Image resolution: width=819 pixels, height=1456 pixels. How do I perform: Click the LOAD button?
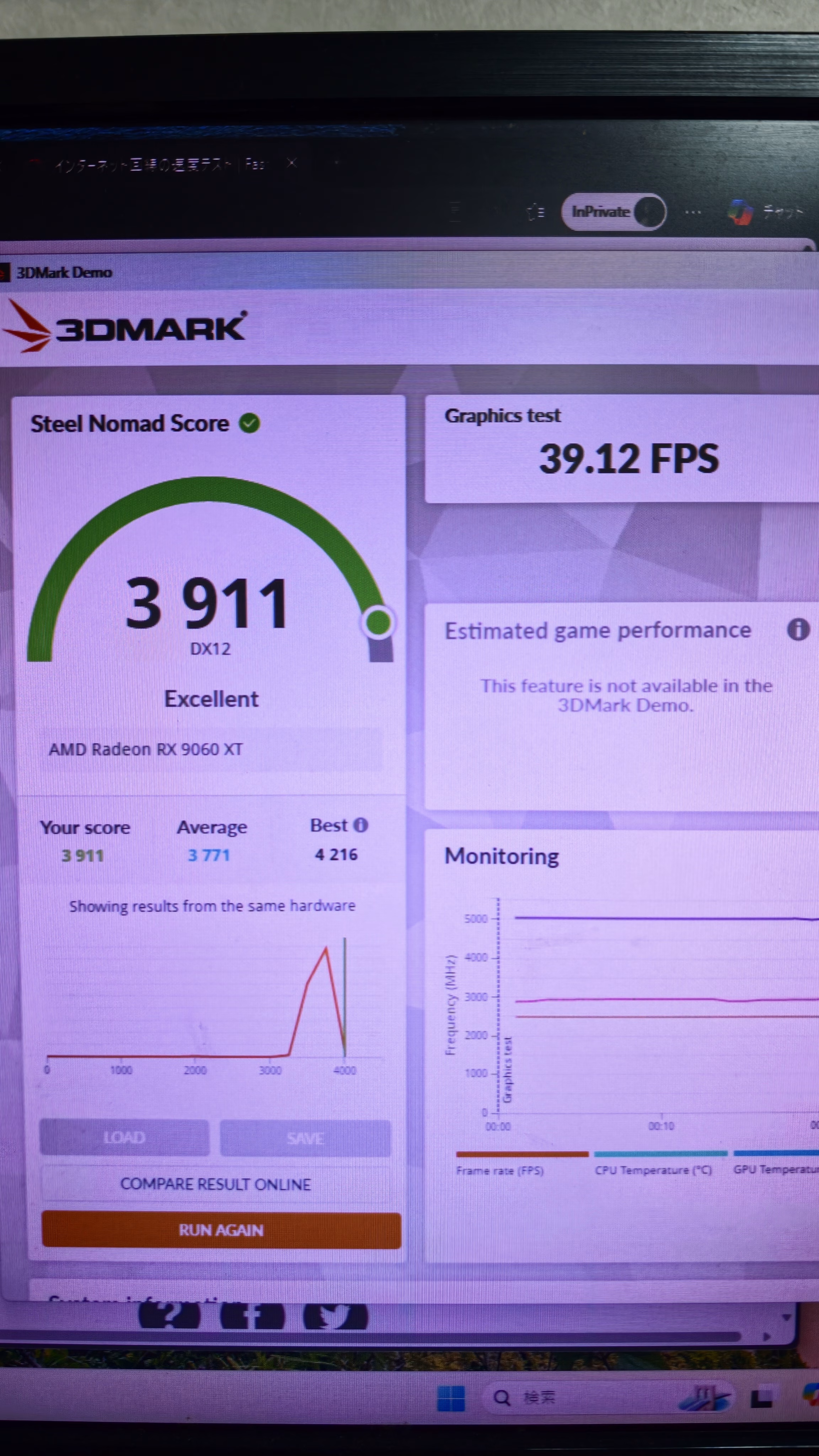click(124, 1138)
